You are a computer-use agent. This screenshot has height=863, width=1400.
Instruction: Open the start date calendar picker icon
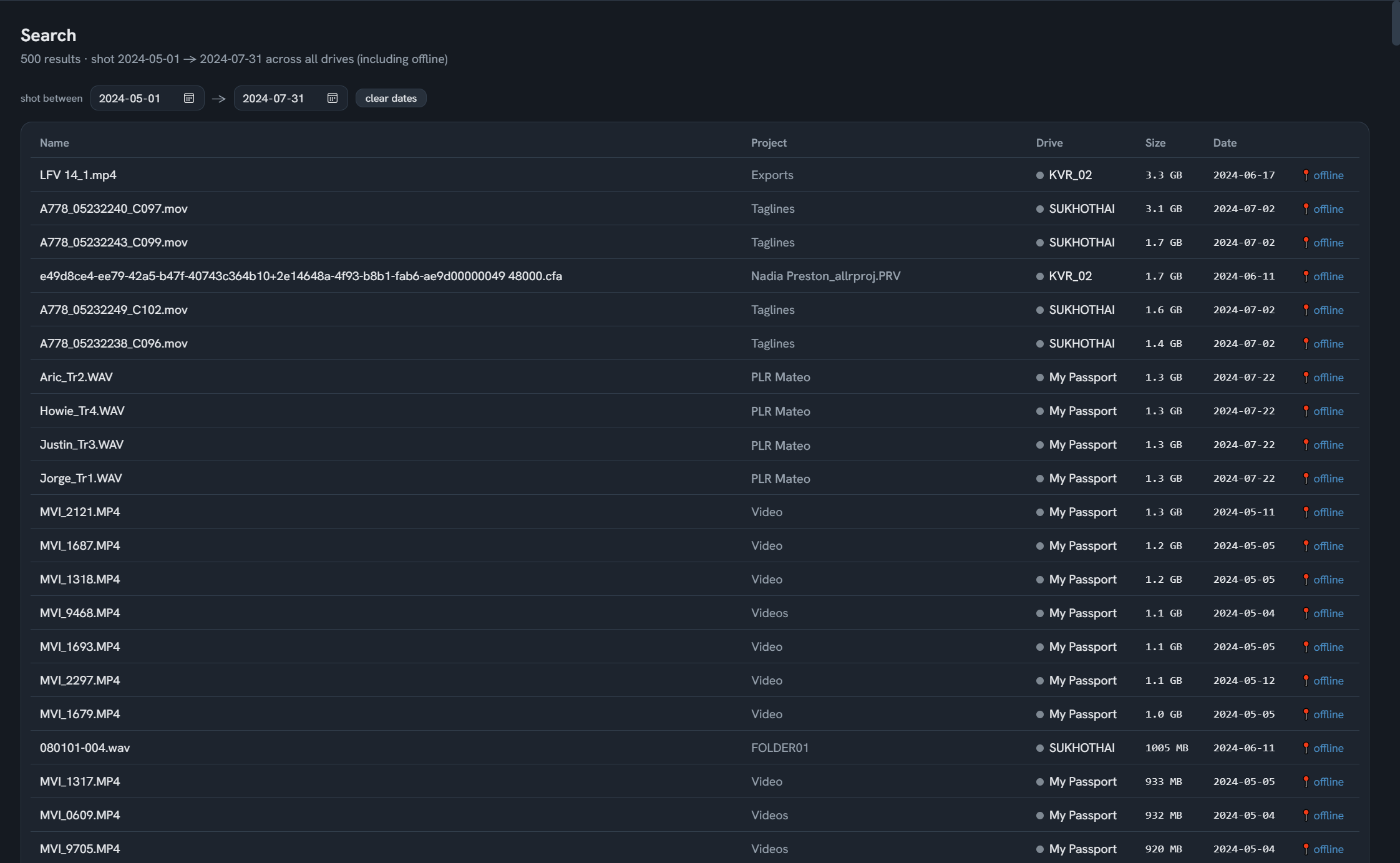tap(189, 98)
